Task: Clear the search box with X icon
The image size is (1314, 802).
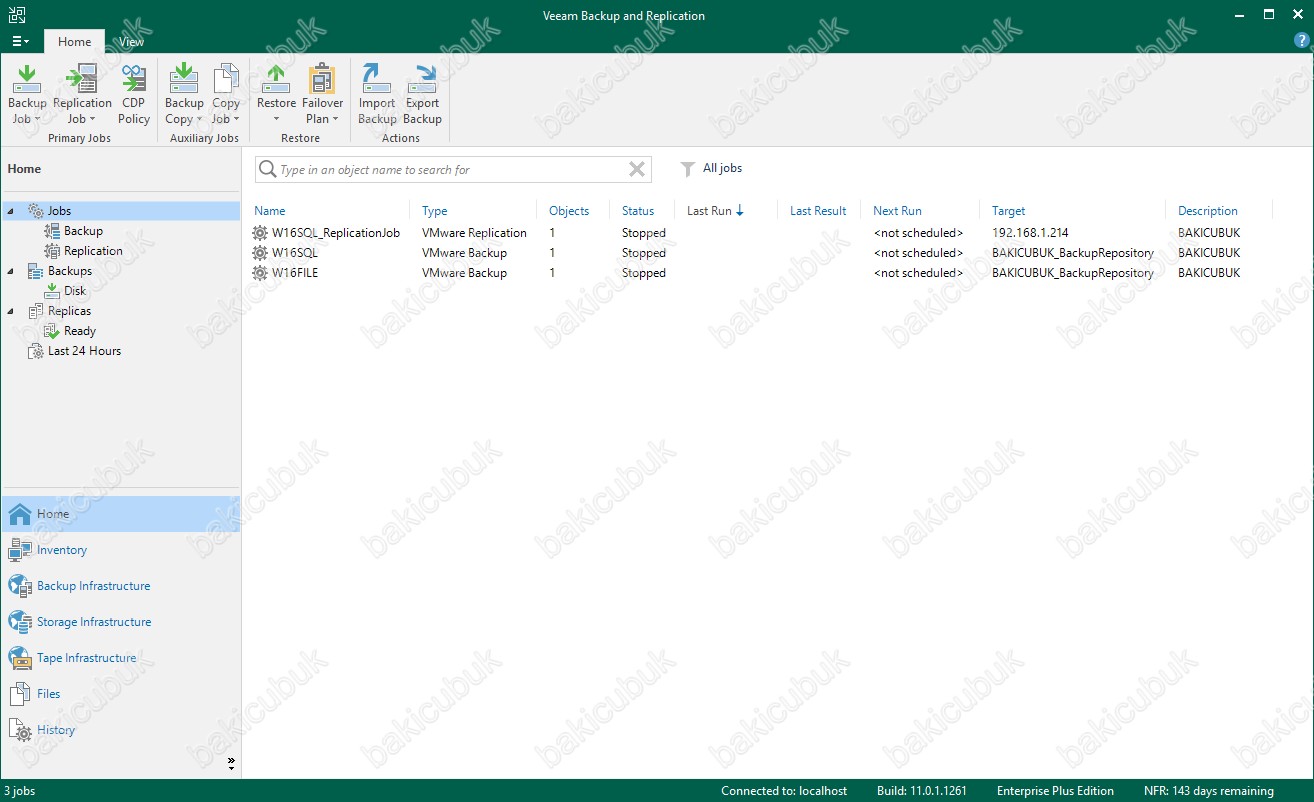Action: coord(636,169)
